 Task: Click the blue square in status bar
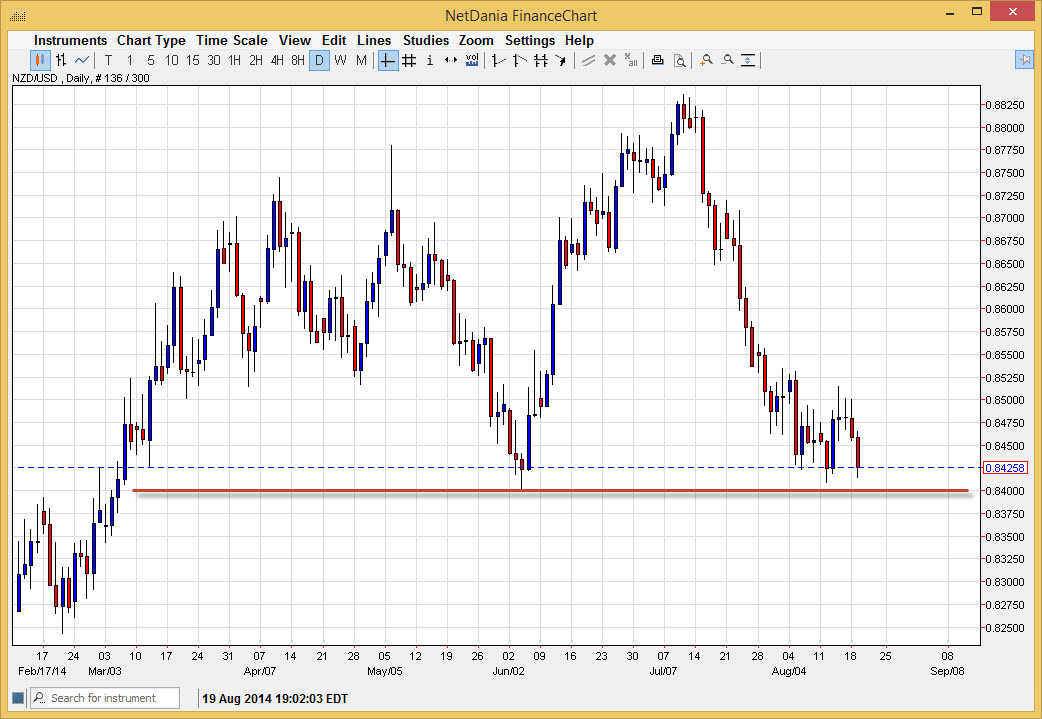click(17, 697)
